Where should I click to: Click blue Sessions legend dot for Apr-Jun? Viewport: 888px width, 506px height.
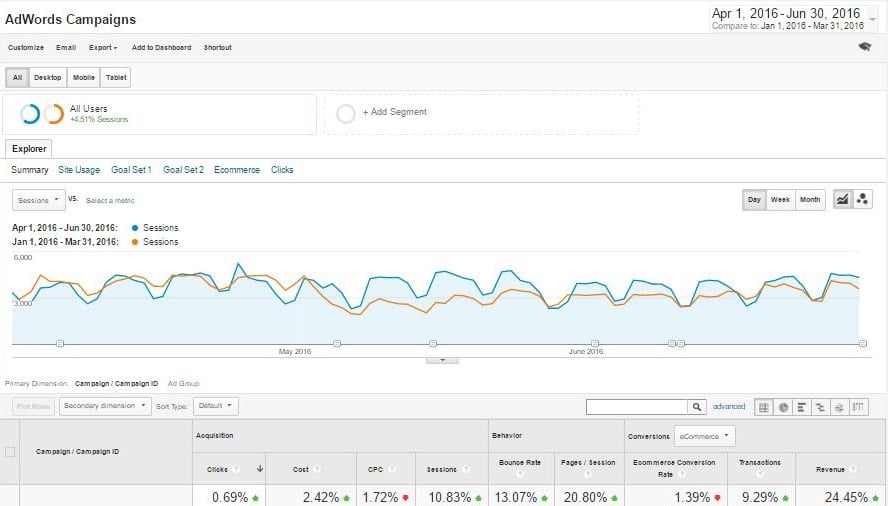pyautogui.click(x=135, y=228)
